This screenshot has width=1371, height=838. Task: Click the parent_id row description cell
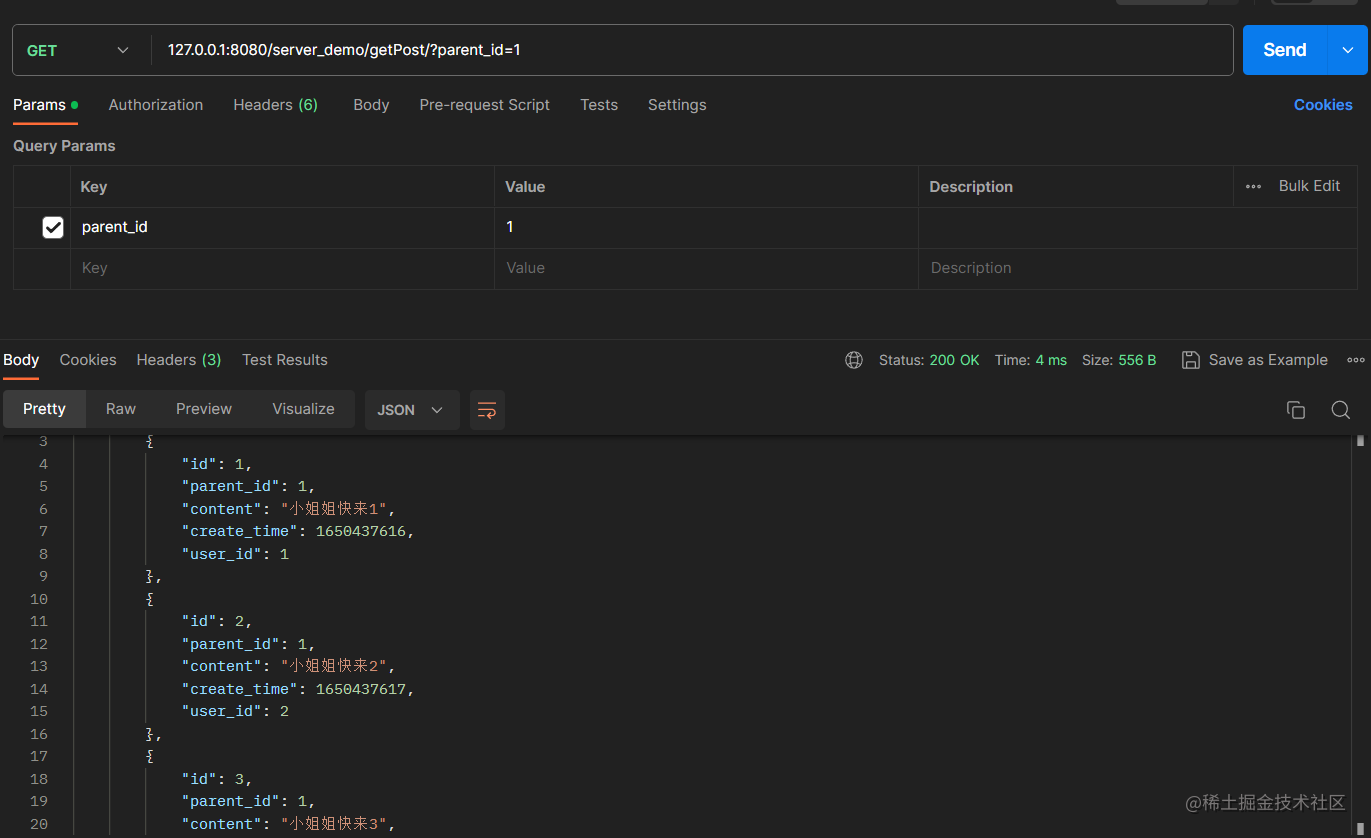(x=1138, y=228)
